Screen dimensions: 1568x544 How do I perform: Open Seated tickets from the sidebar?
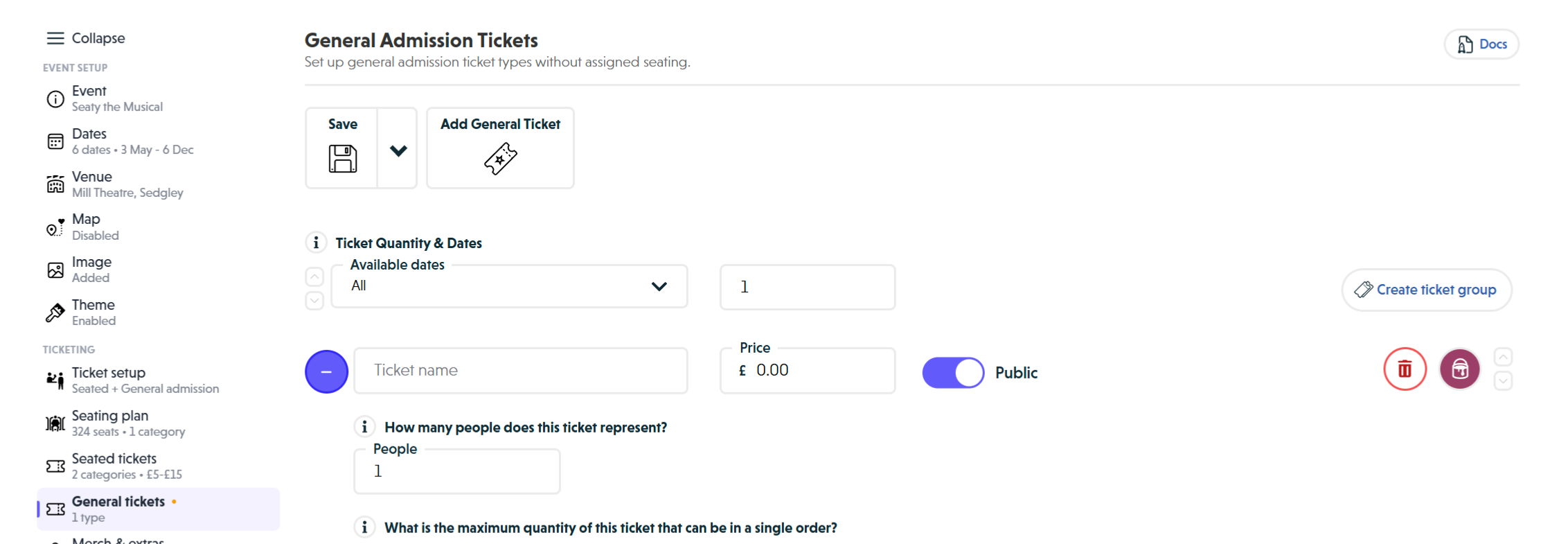(114, 465)
